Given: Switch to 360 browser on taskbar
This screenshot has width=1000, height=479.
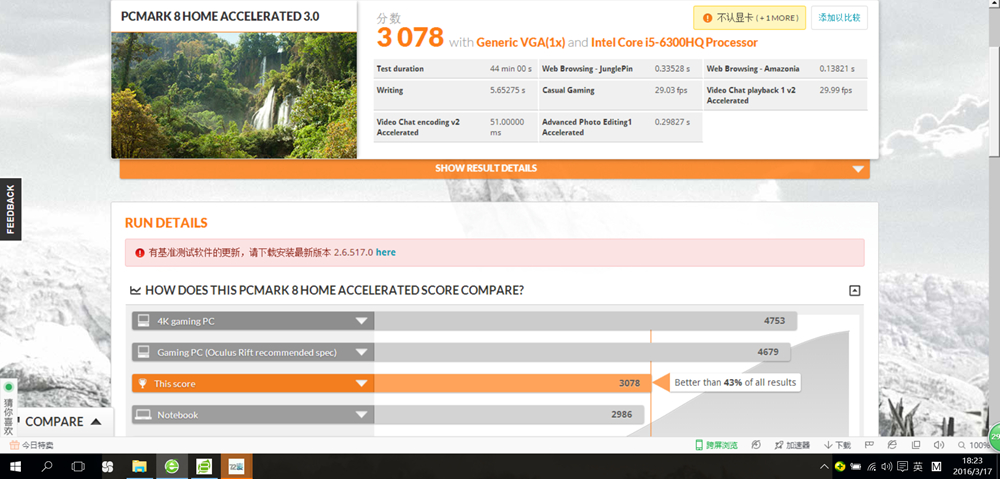Looking at the screenshot, I should 172,467.
